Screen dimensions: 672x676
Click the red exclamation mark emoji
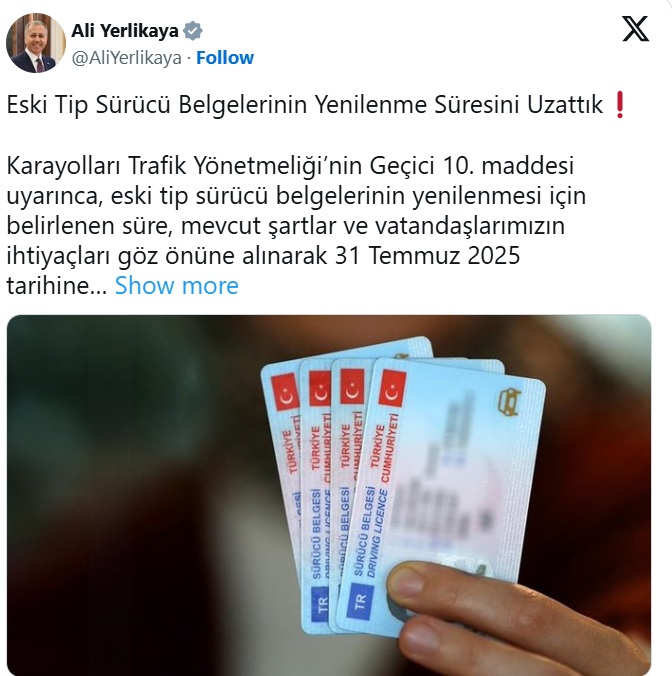pos(619,105)
